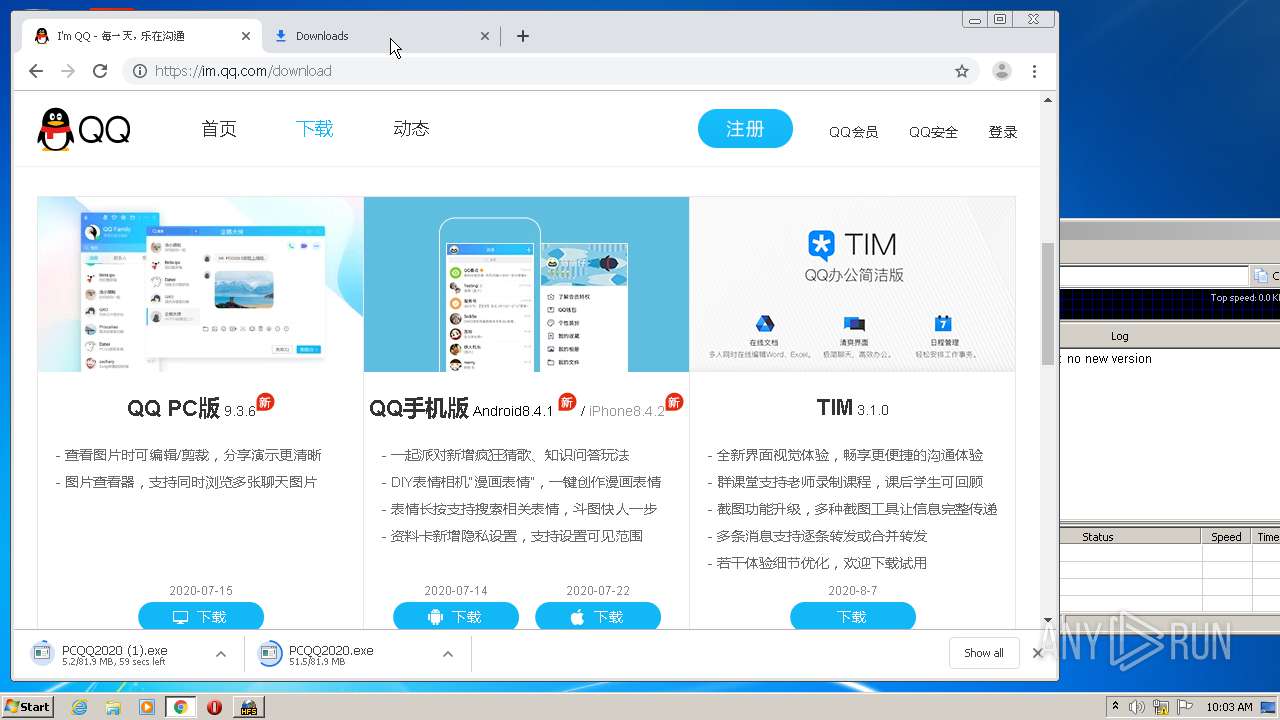Switch to Chrome in the taskbar
The width and height of the screenshot is (1280, 720).
pyautogui.click(x=180, y=707)
